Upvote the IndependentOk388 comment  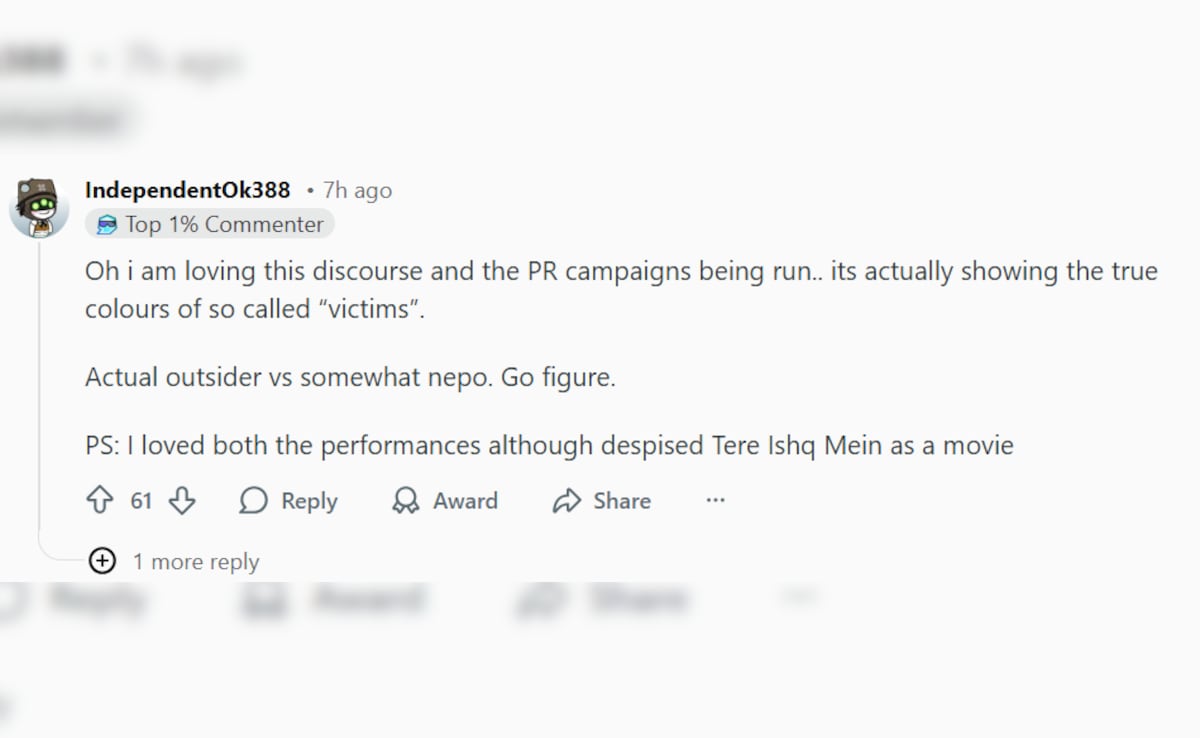click(x=99, y=501)
